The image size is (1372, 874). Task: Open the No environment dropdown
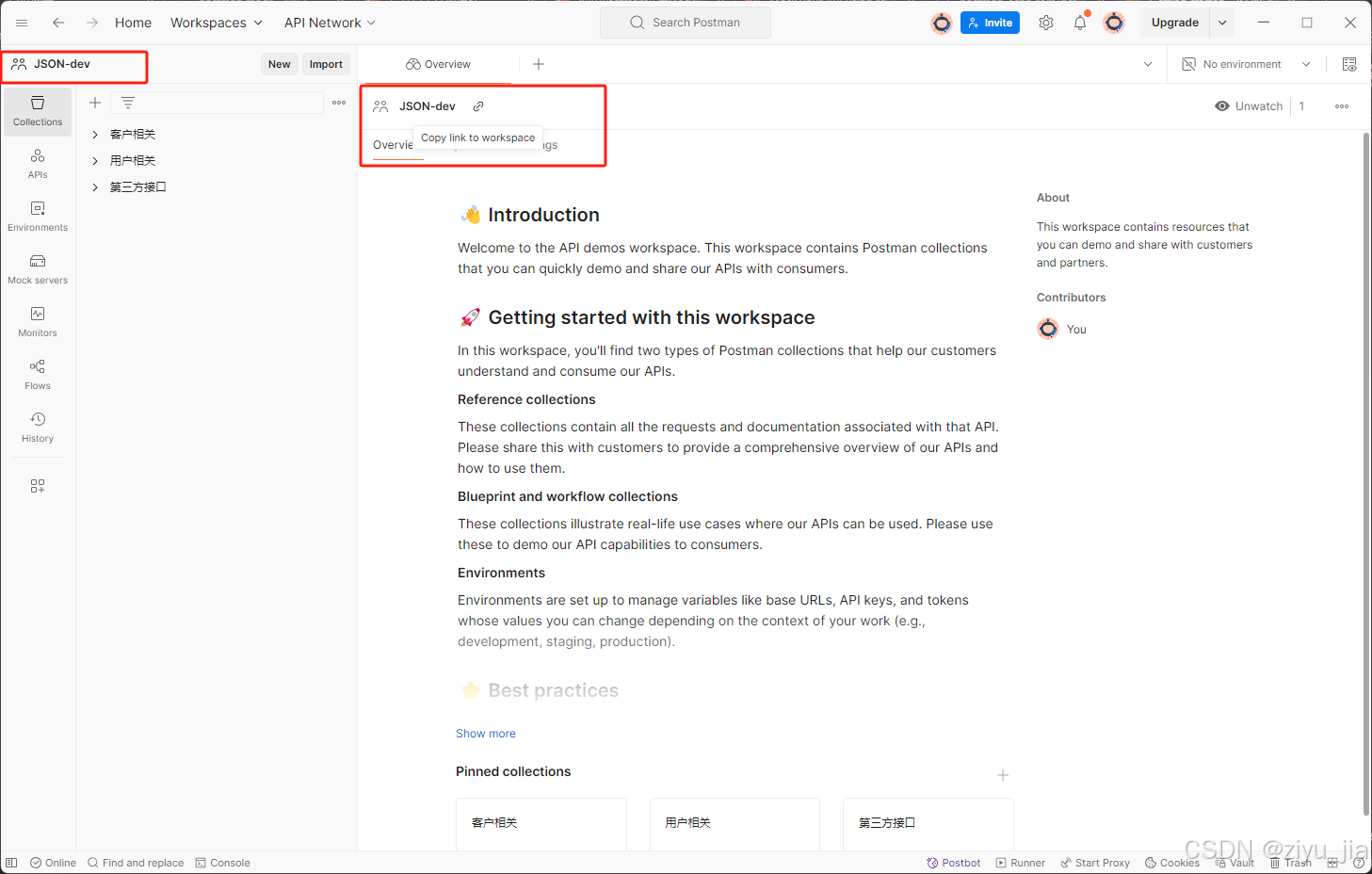[x=1246, y=64]
